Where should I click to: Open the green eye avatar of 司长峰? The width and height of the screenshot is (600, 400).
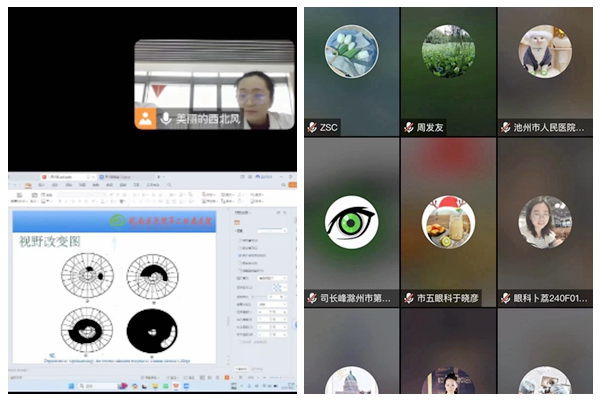[x=351, y=222]
